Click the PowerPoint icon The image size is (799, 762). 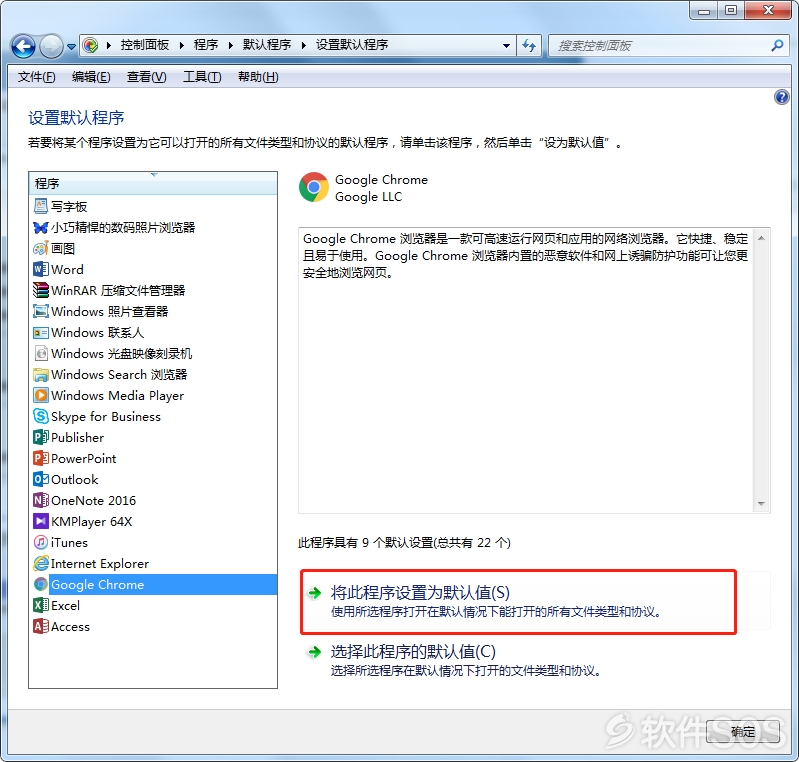41,458
